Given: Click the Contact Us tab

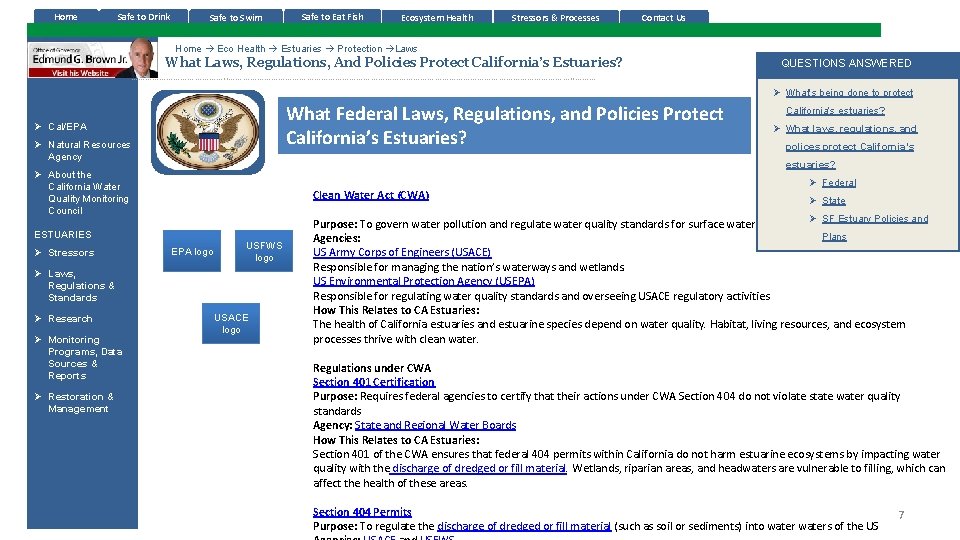Looking at the screenshot, I should pyautogui.click(x=663, y=17).
